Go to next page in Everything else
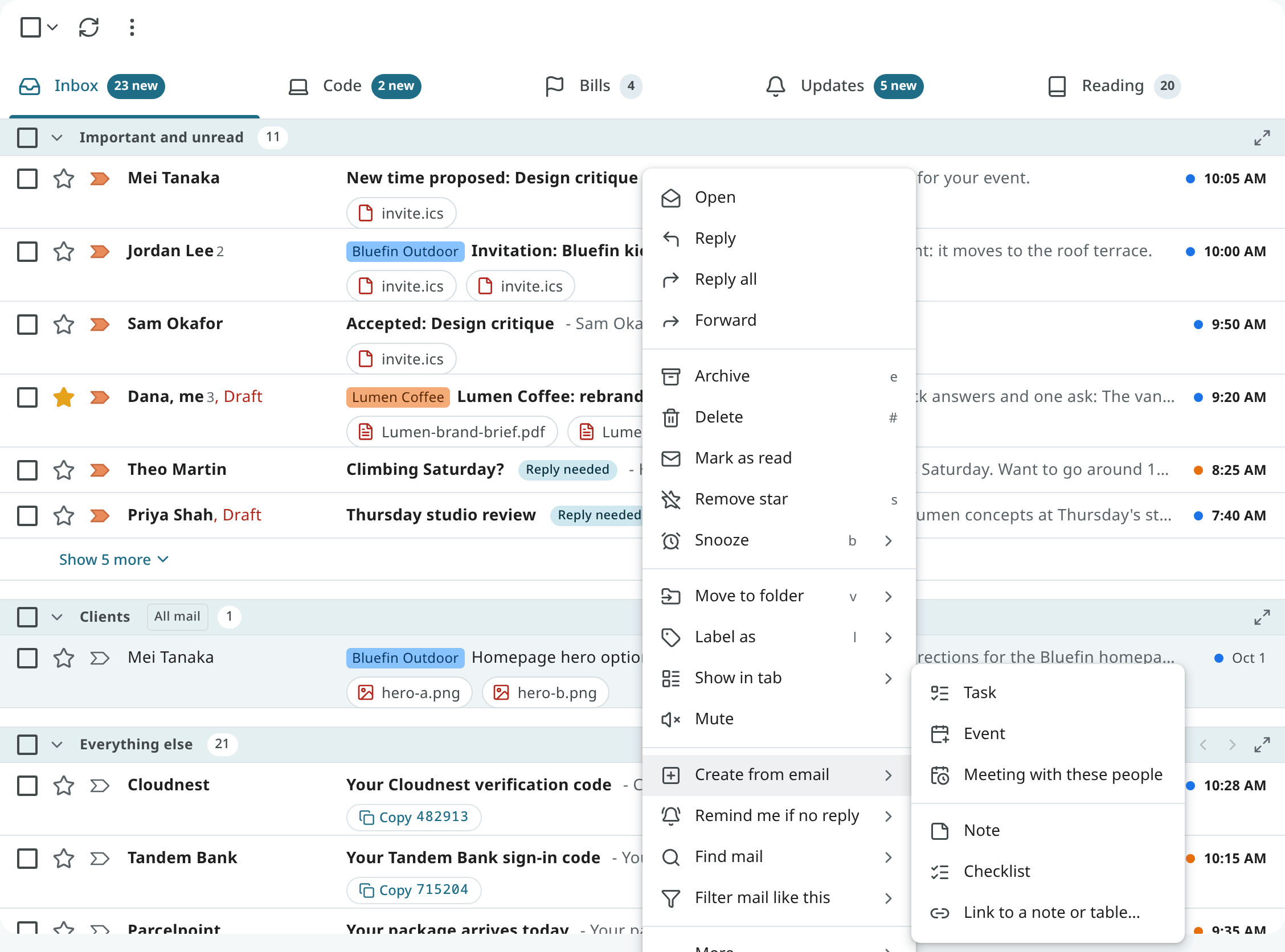This screenshot has height=952, width=1285. pos(1232,745)
